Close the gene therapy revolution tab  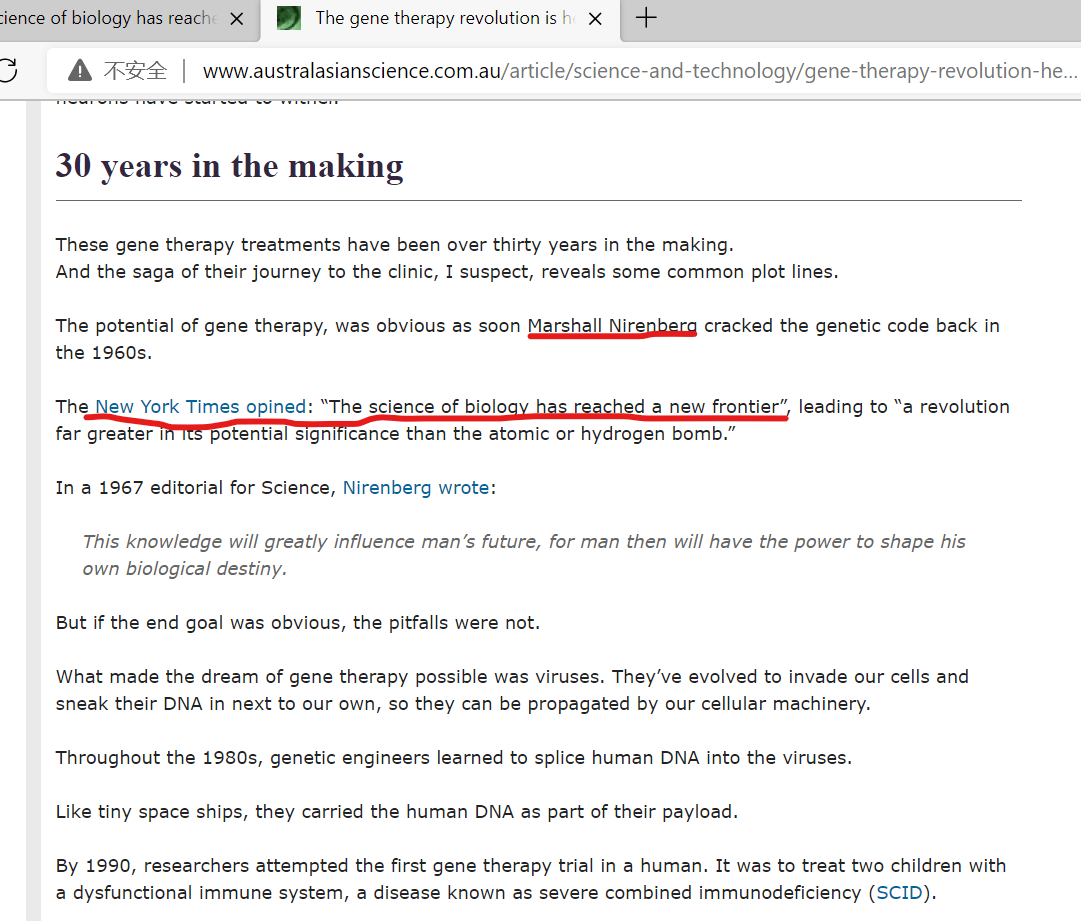[595, 19]
